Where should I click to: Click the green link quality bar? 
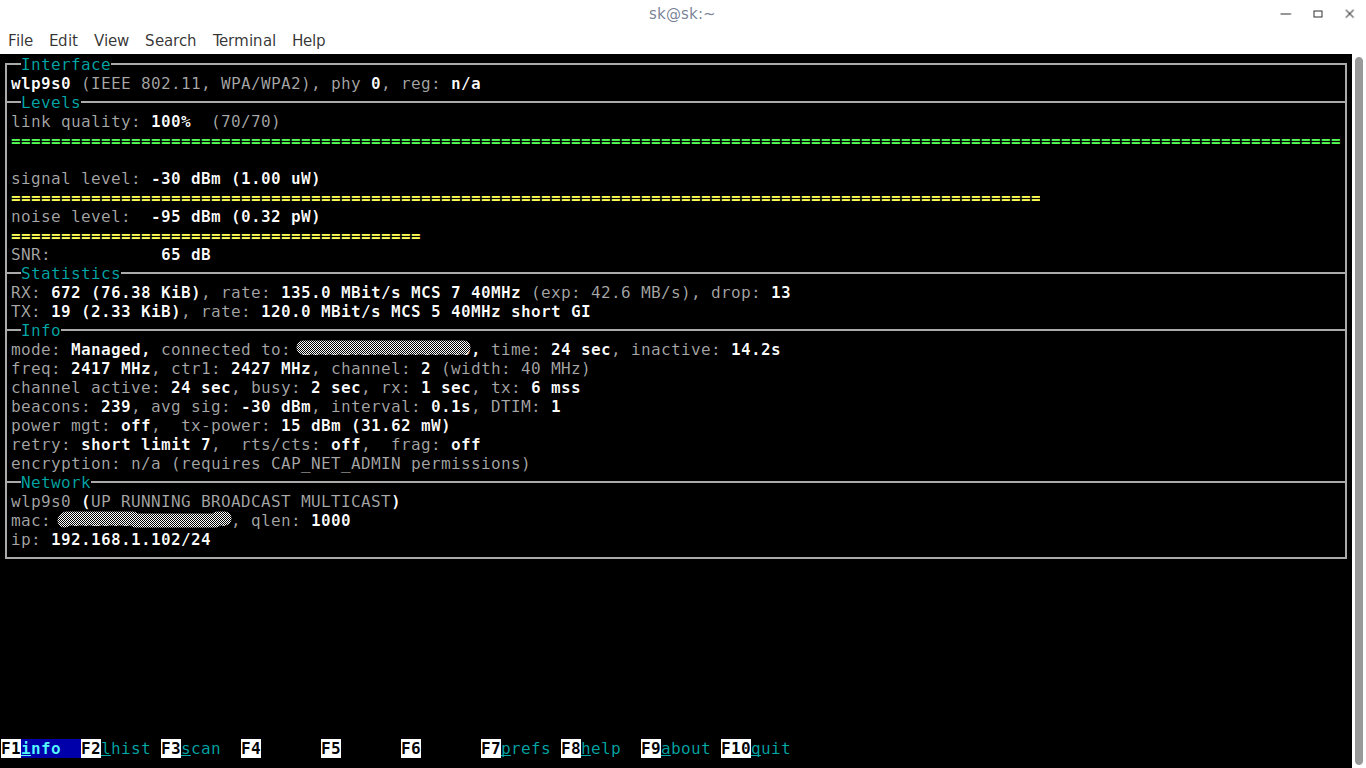676,141
